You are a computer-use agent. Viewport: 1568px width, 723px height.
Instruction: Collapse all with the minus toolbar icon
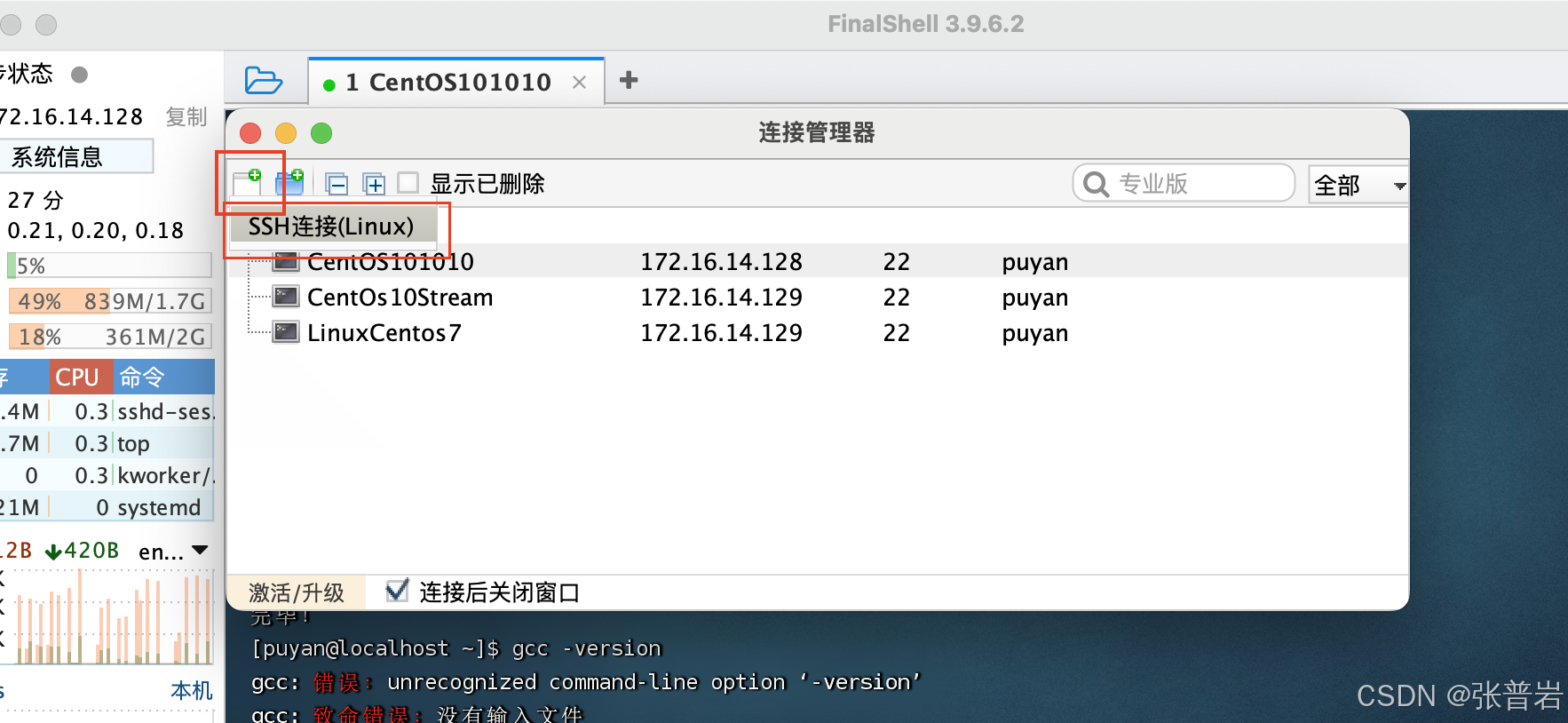coord(337,184)
